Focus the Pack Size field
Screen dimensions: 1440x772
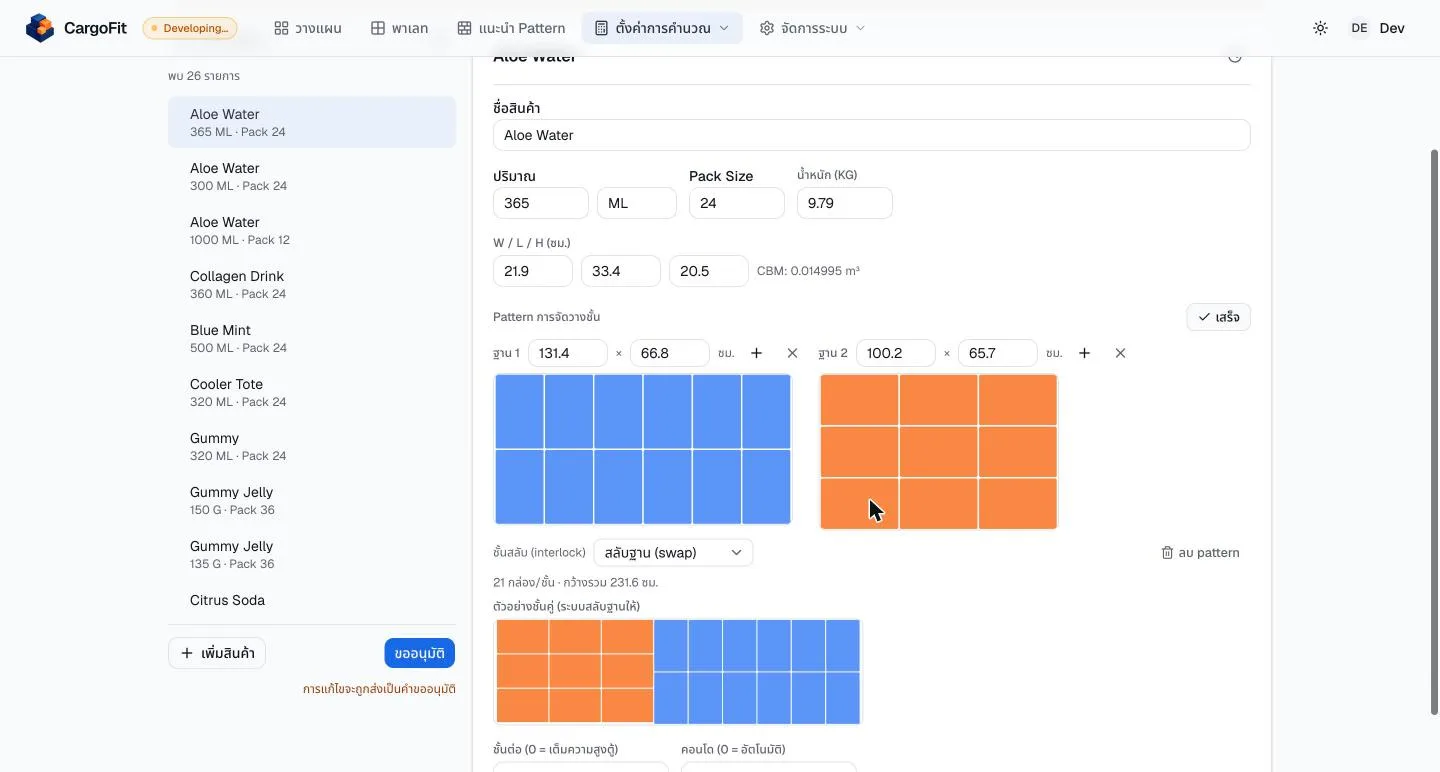[736, 203]
